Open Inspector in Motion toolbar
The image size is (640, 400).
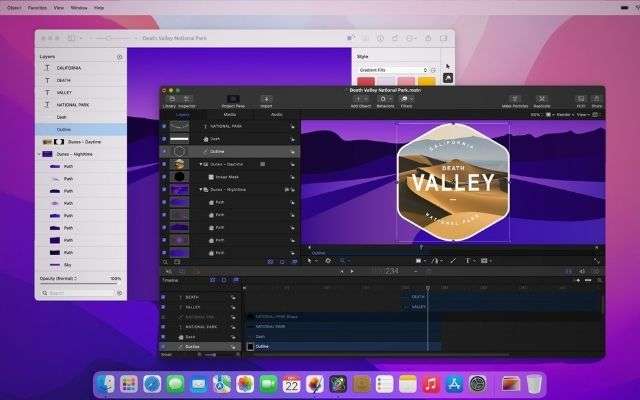(187, 99)
